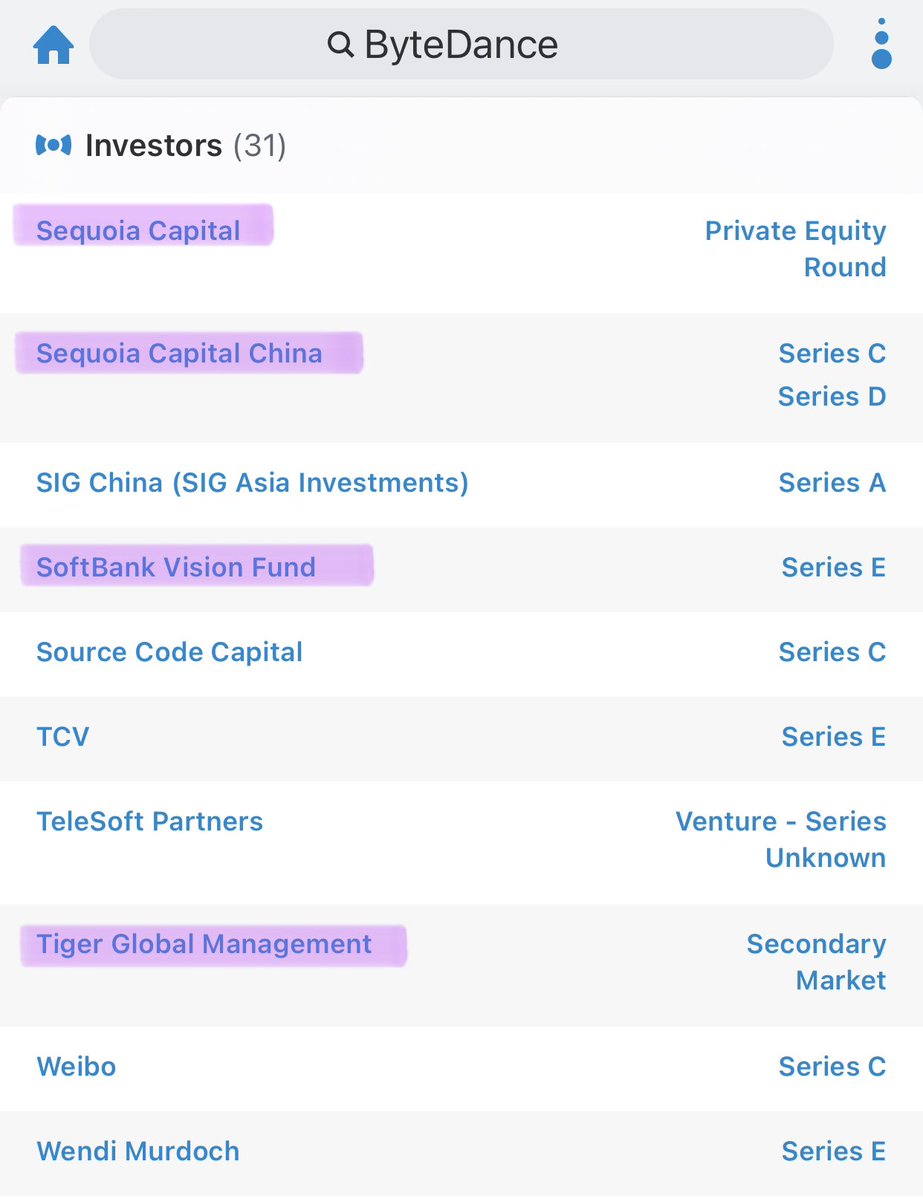Select SIG China (SIG Asia Investments)
The width and height of the screenshot is (923, 1199).
tap(252, 483)
